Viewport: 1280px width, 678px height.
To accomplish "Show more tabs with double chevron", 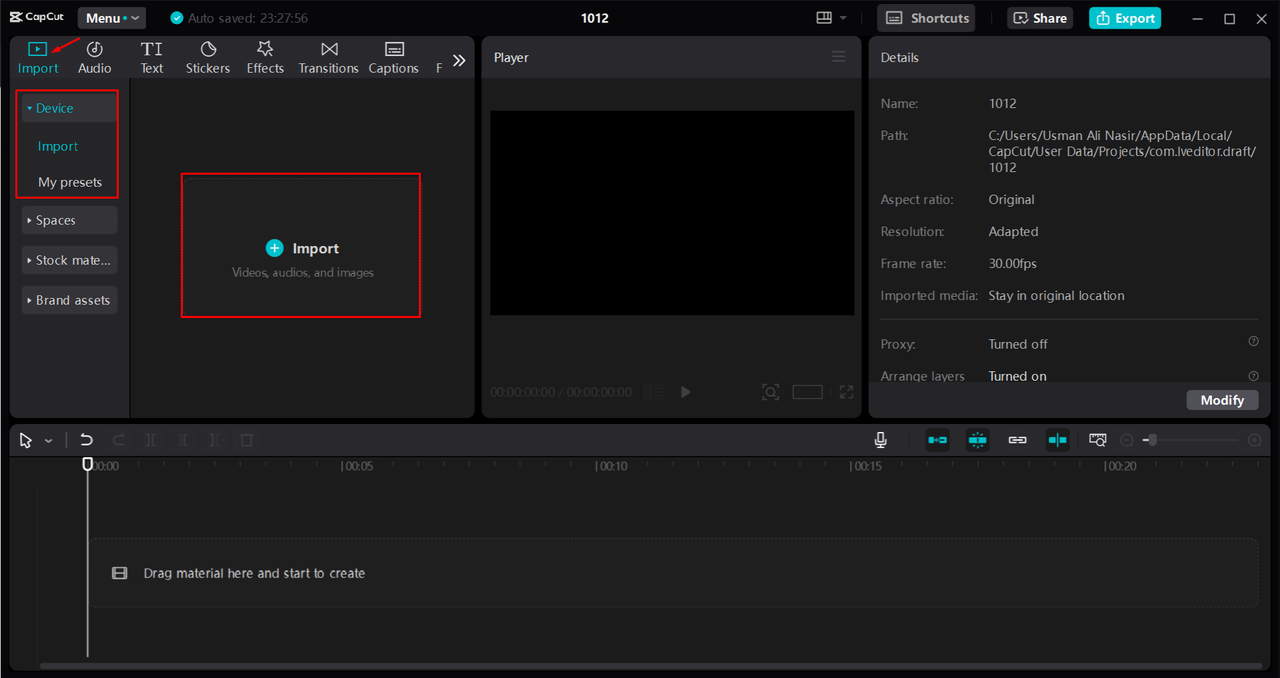I will tap(459, 60).
